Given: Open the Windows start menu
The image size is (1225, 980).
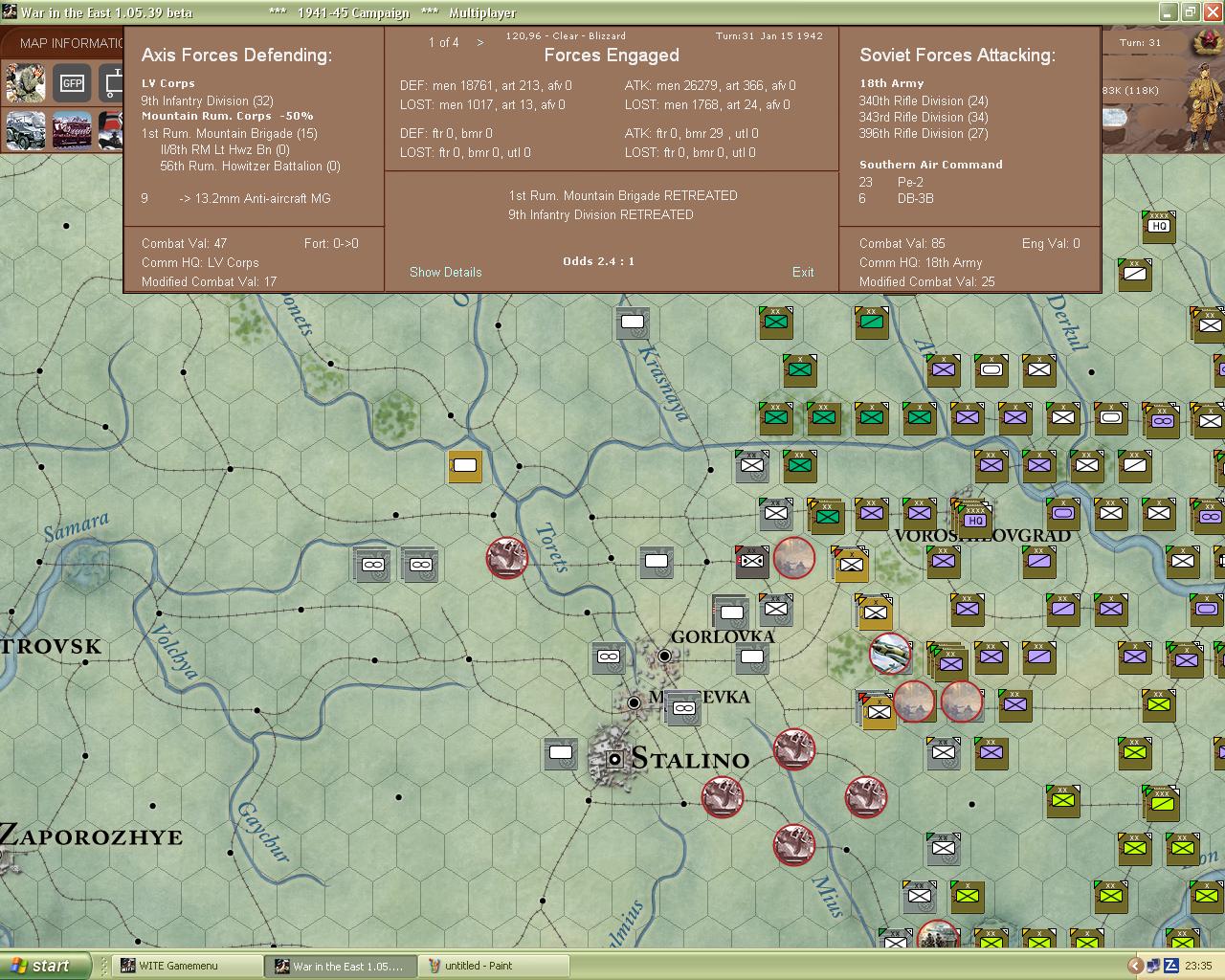Looking at the screenshot, I should (x=46, y=966).
